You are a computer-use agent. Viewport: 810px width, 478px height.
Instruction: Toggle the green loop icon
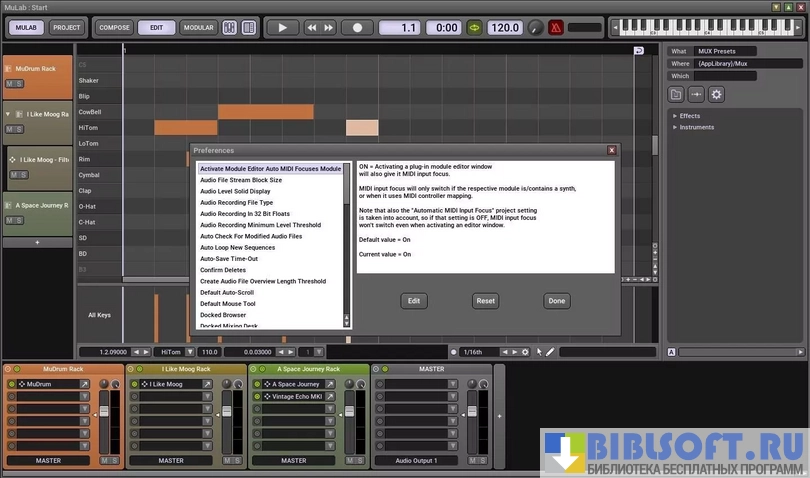coord(474,28)
